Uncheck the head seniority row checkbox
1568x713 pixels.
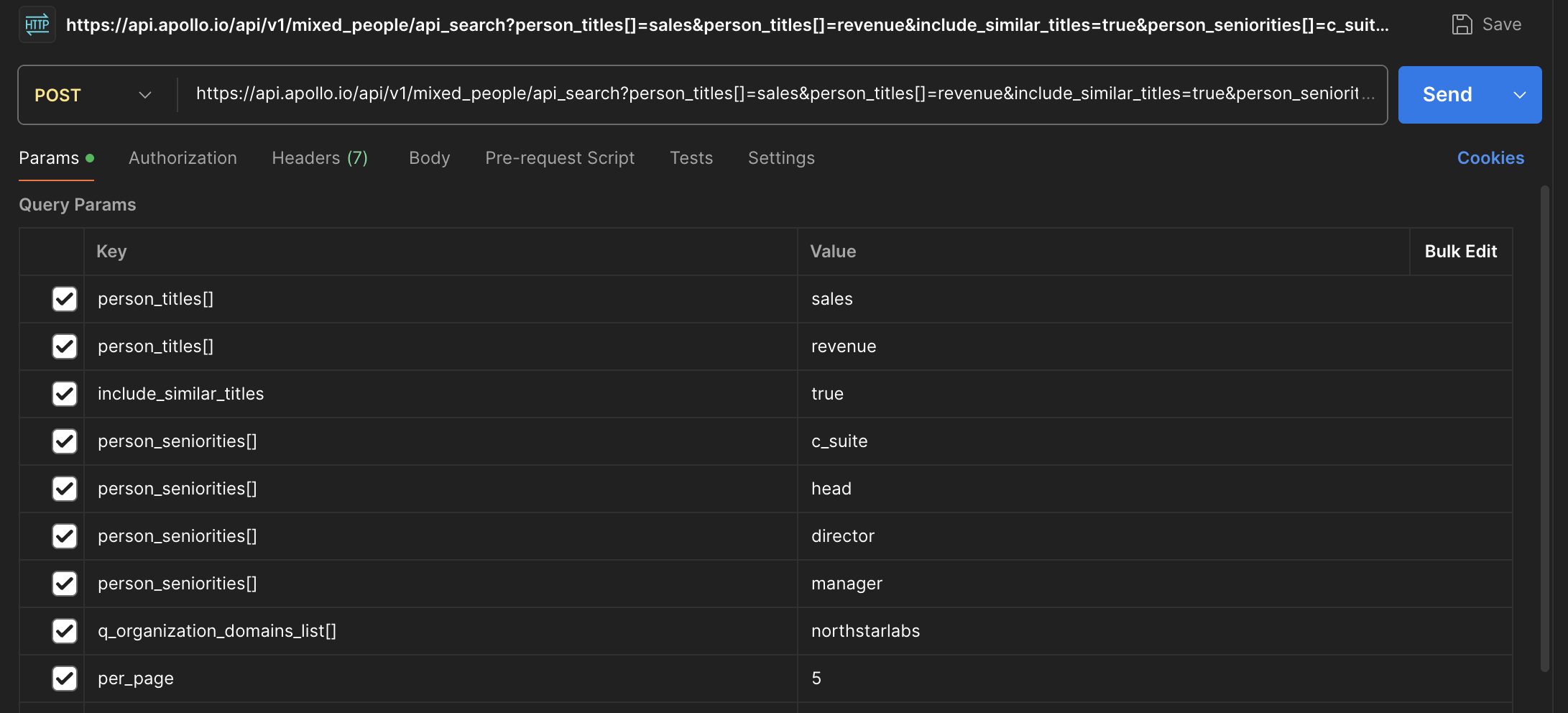coord(65,489)
